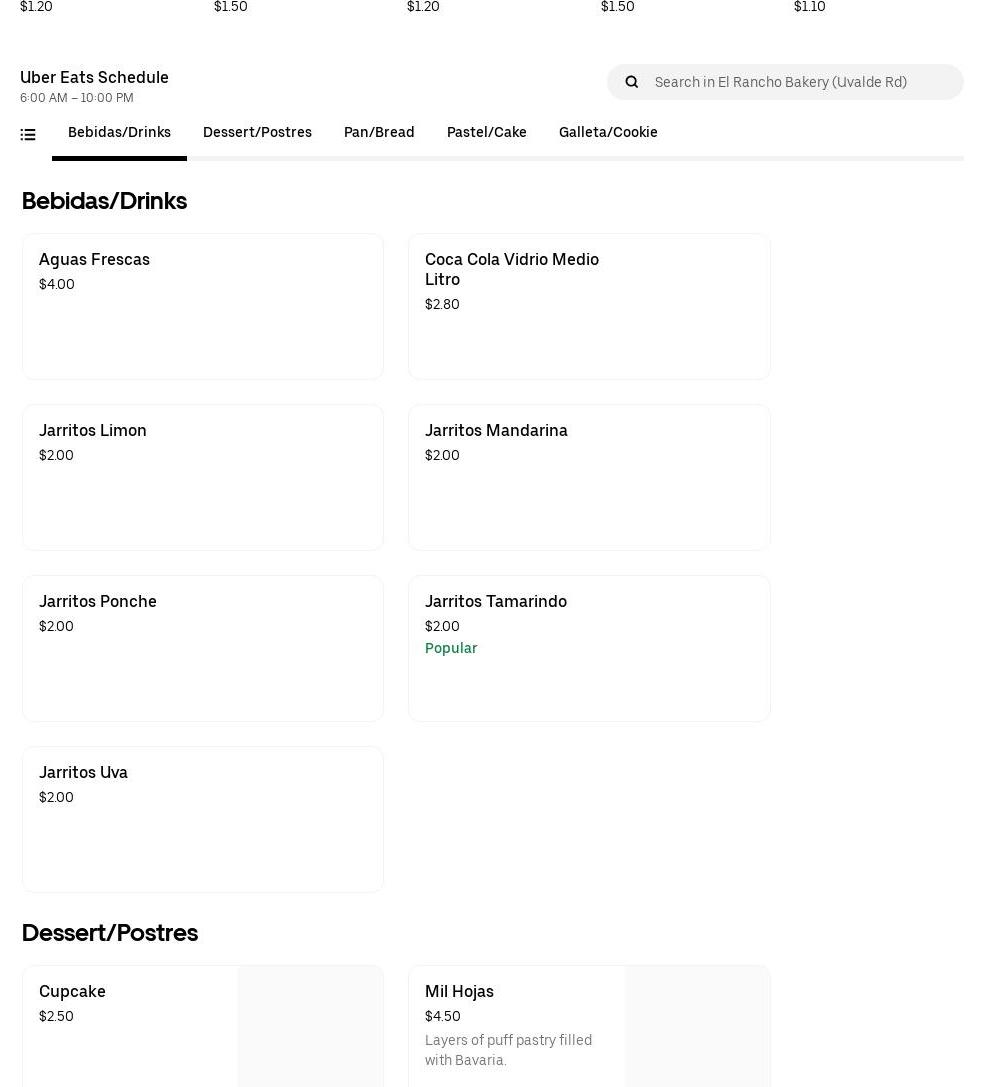Open the Pastel/Cake tab
The width and height of the screenshot is (984, 1087).
[x=486, y=132]
